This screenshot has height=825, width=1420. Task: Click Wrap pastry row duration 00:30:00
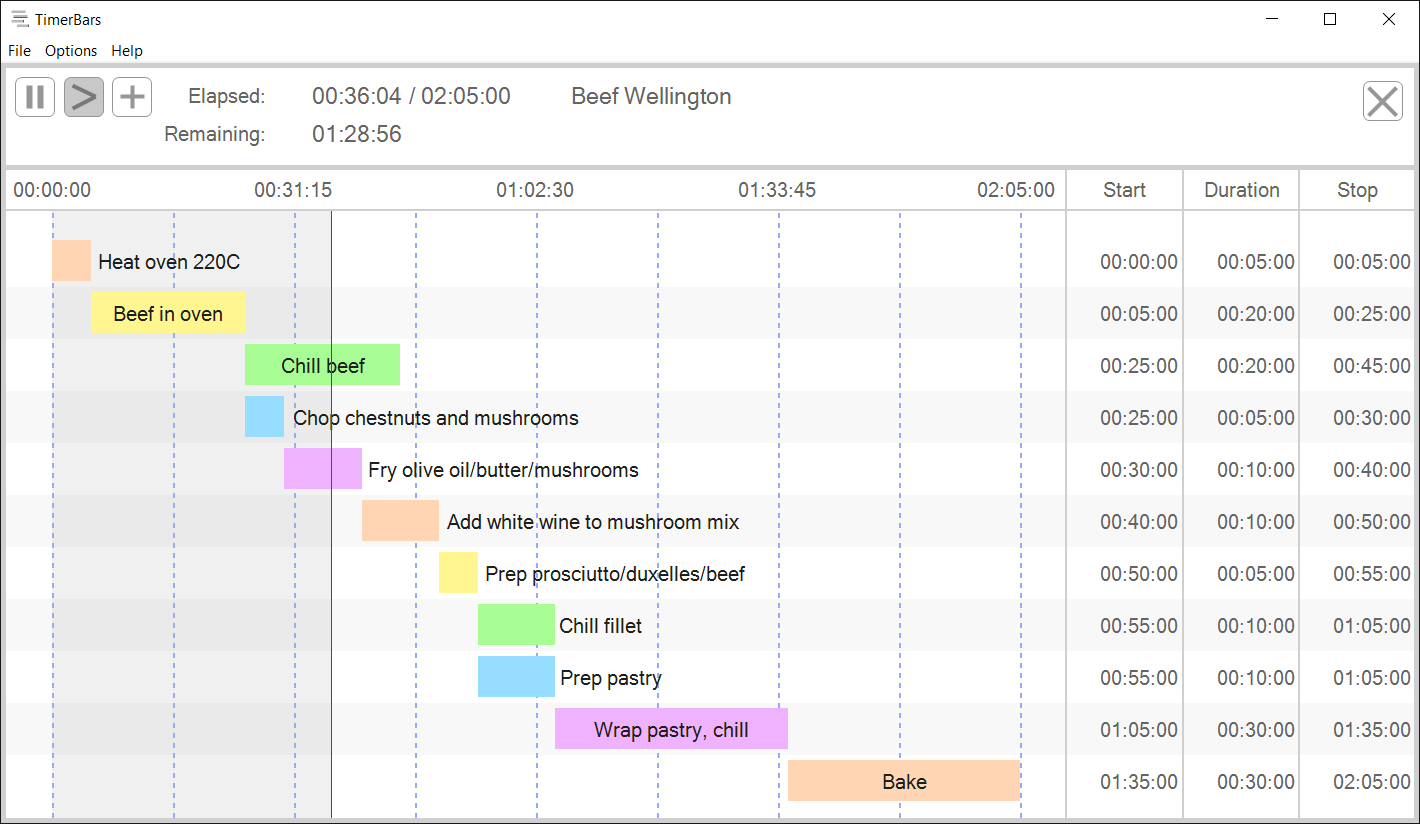[x=1256, y=730]
